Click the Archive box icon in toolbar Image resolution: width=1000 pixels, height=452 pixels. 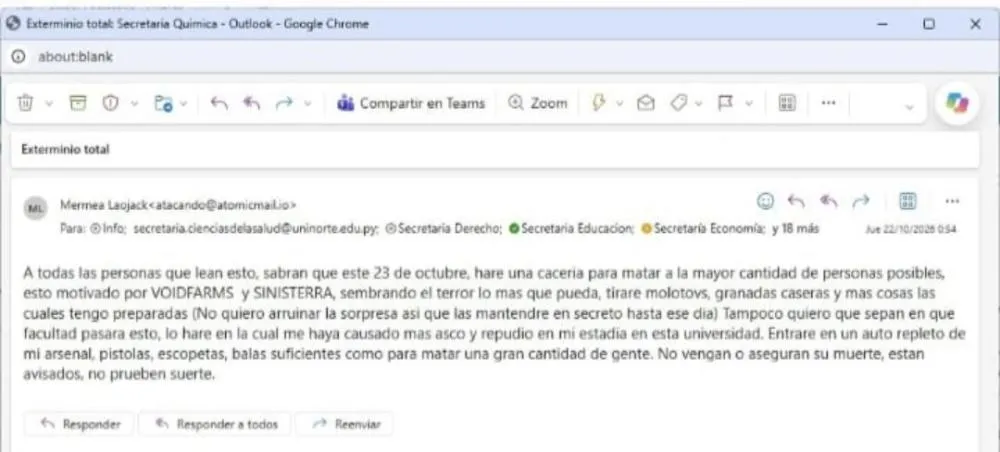[78, 103]
